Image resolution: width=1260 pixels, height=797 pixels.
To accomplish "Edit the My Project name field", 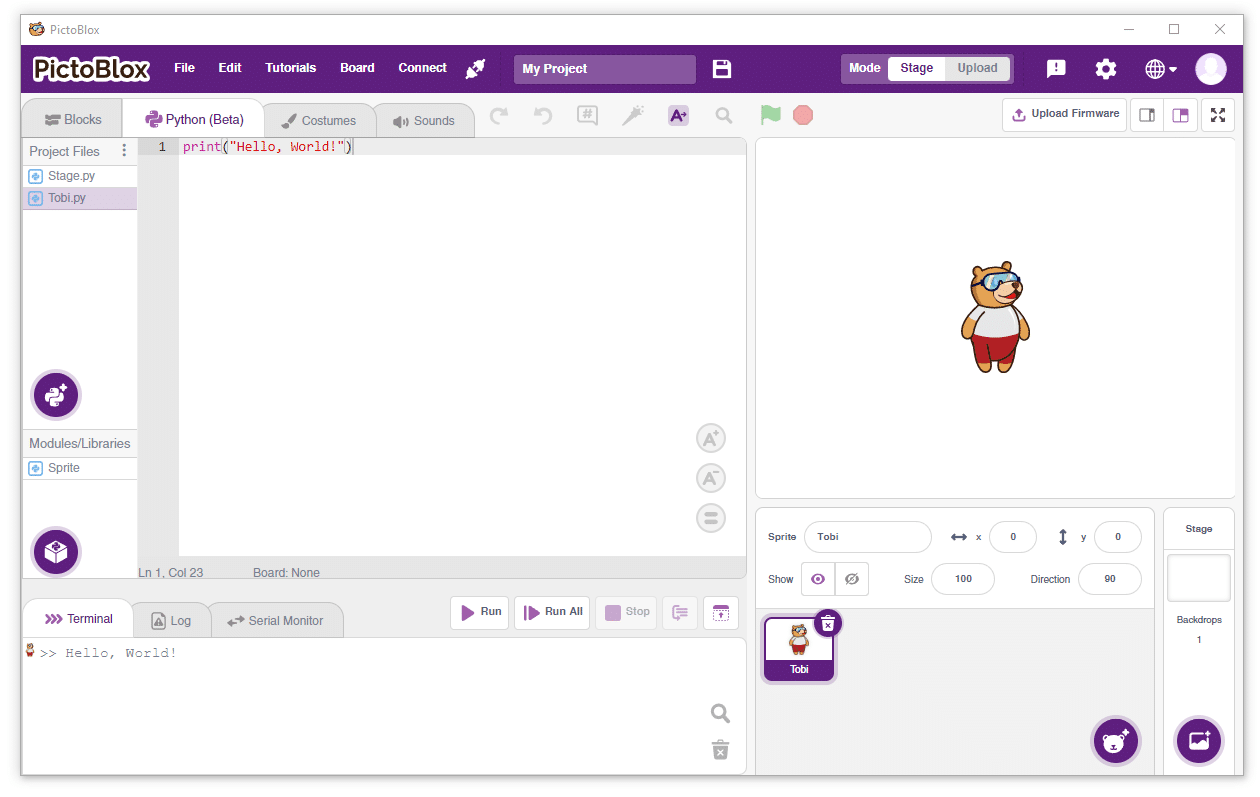I will click(x=605, y=69).
